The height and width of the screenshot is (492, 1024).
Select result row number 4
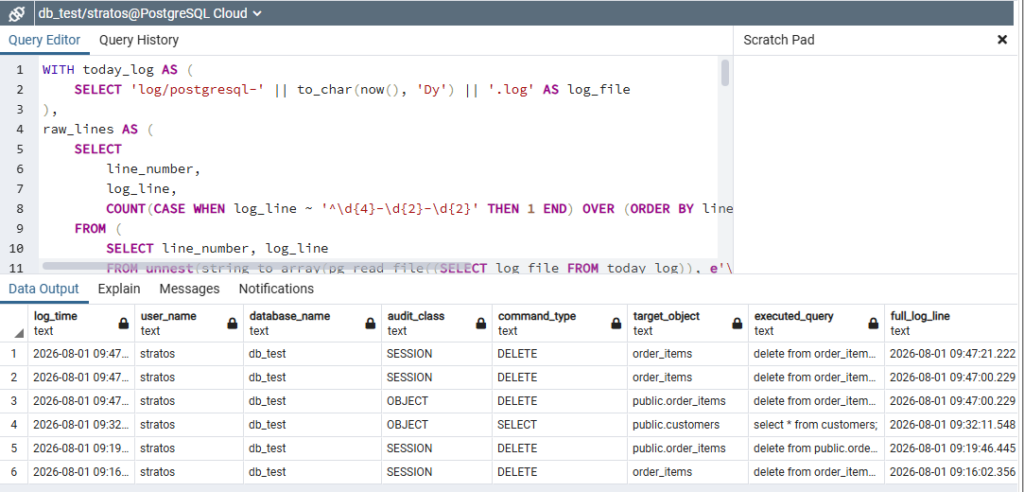[13, 425]
